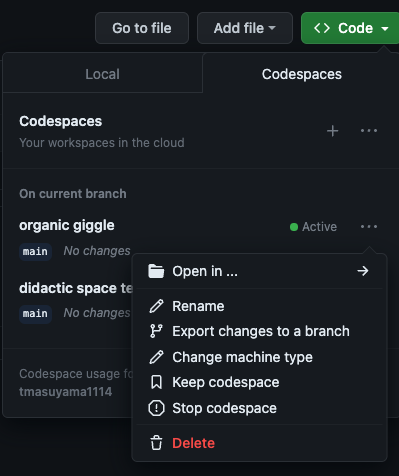Click the pencil icon next to Rename

pyautogui.click(x=156, y=306)
